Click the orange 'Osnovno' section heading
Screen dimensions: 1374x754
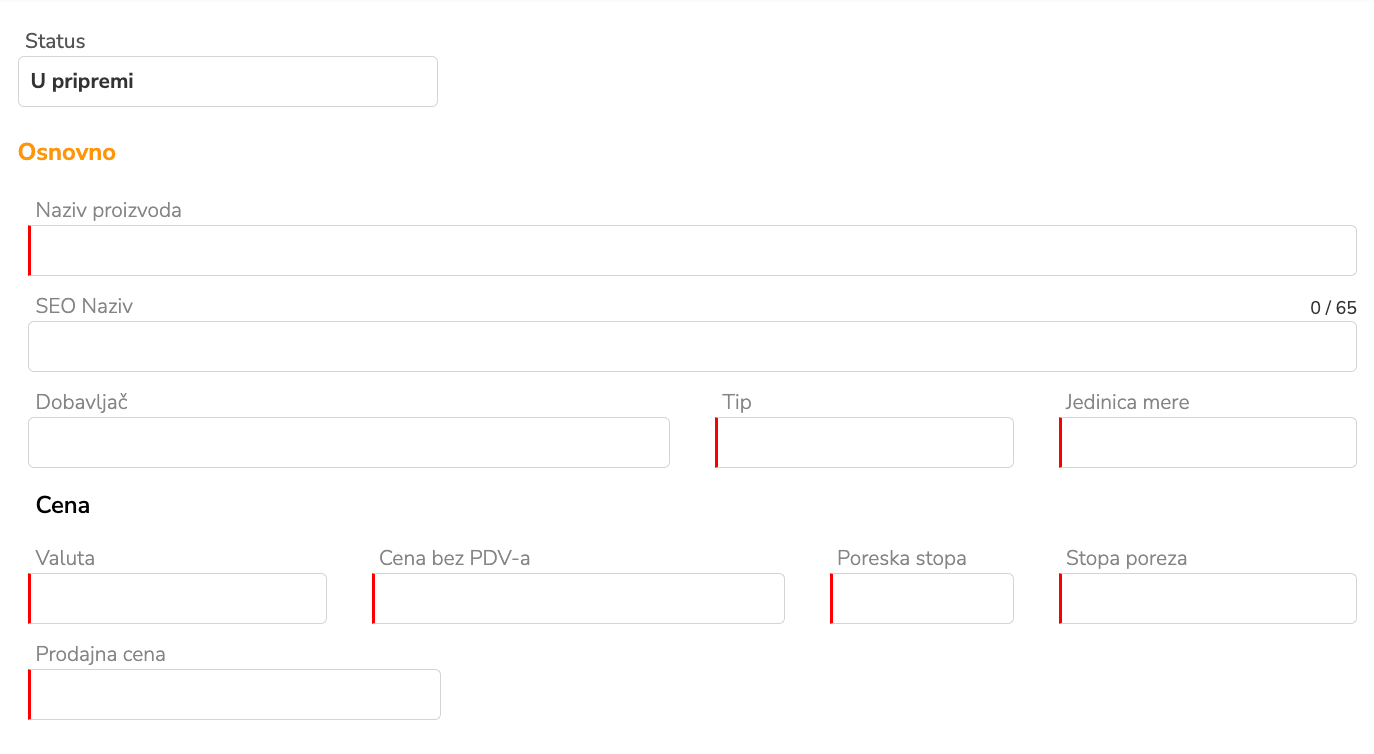tap(67, 153)
